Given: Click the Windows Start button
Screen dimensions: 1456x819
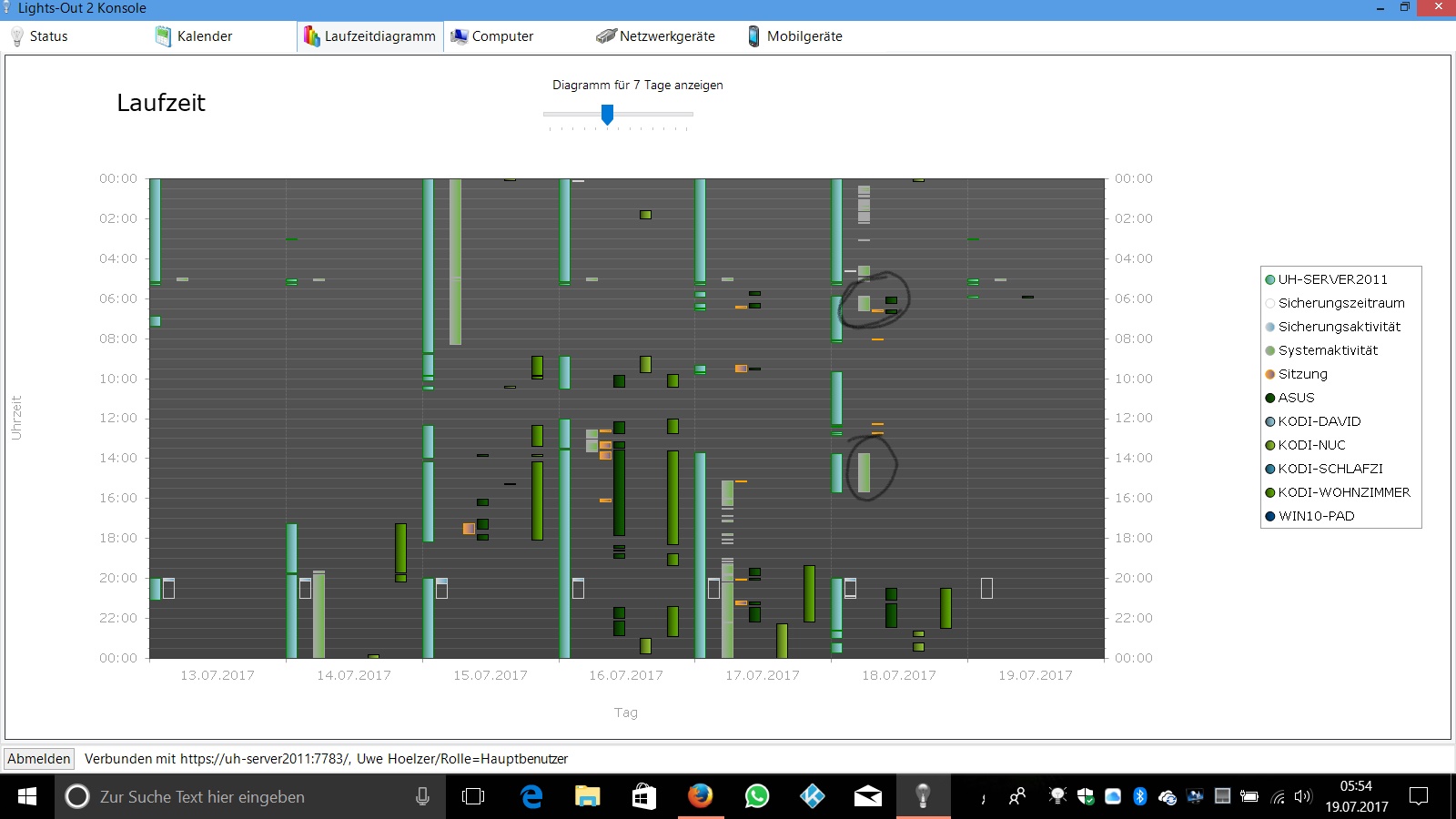Looking at the screenshot, I should (26, 796).
